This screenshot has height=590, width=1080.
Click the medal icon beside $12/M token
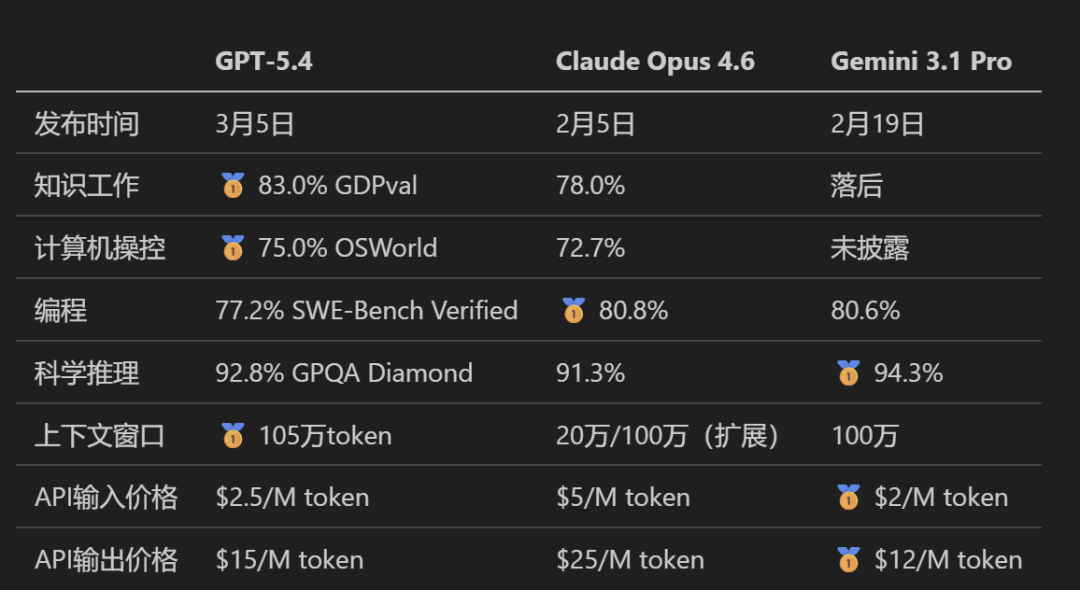(x=848, y=559)
